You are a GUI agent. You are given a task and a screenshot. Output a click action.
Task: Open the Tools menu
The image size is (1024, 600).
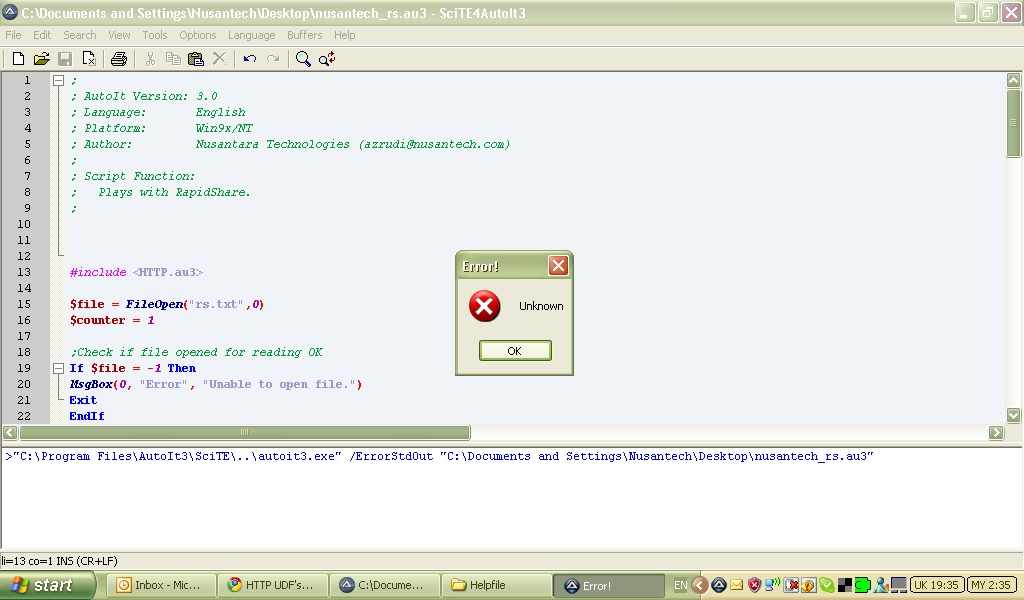point(155,35)
